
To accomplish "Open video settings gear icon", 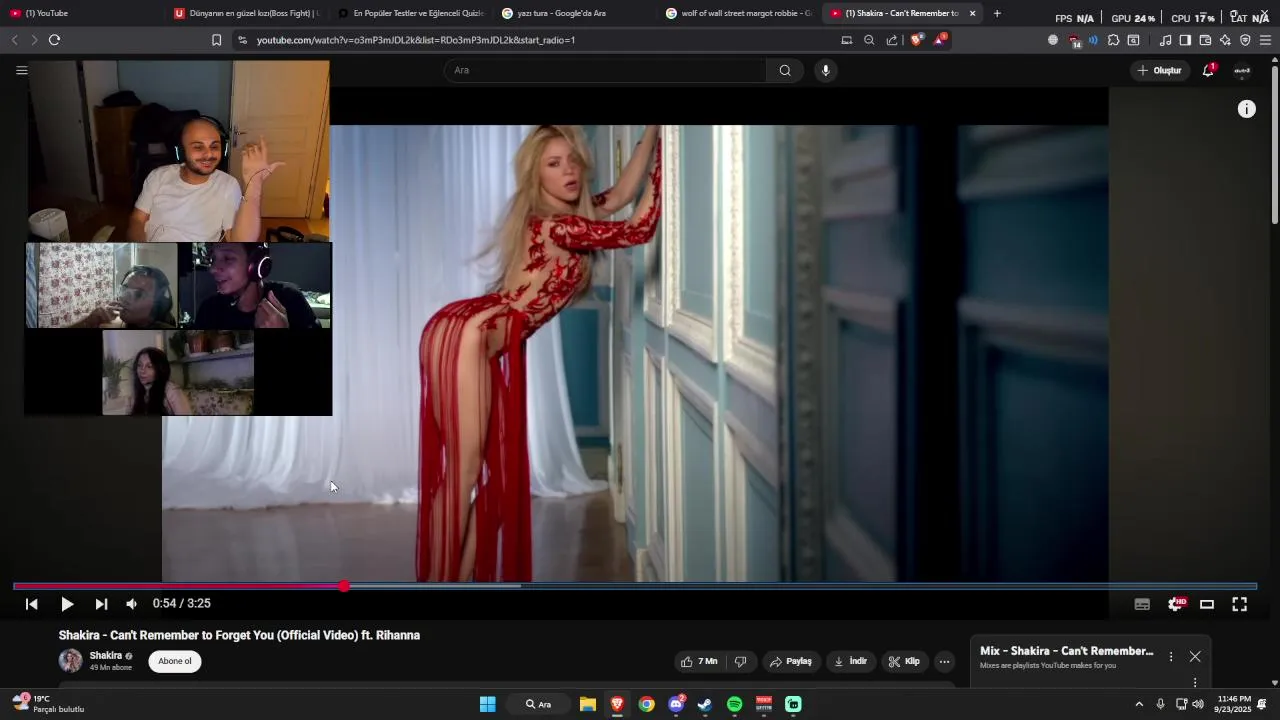I will (1175, 604).
